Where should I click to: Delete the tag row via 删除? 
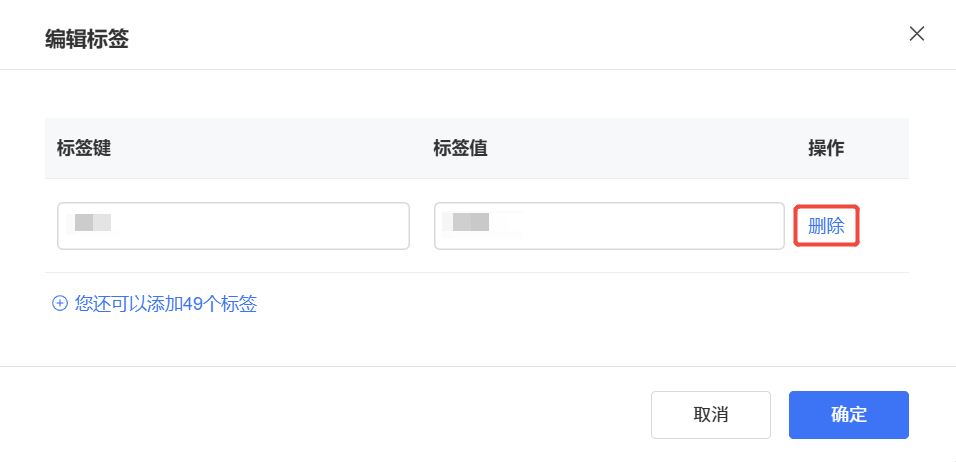click(x=826, y=226)
